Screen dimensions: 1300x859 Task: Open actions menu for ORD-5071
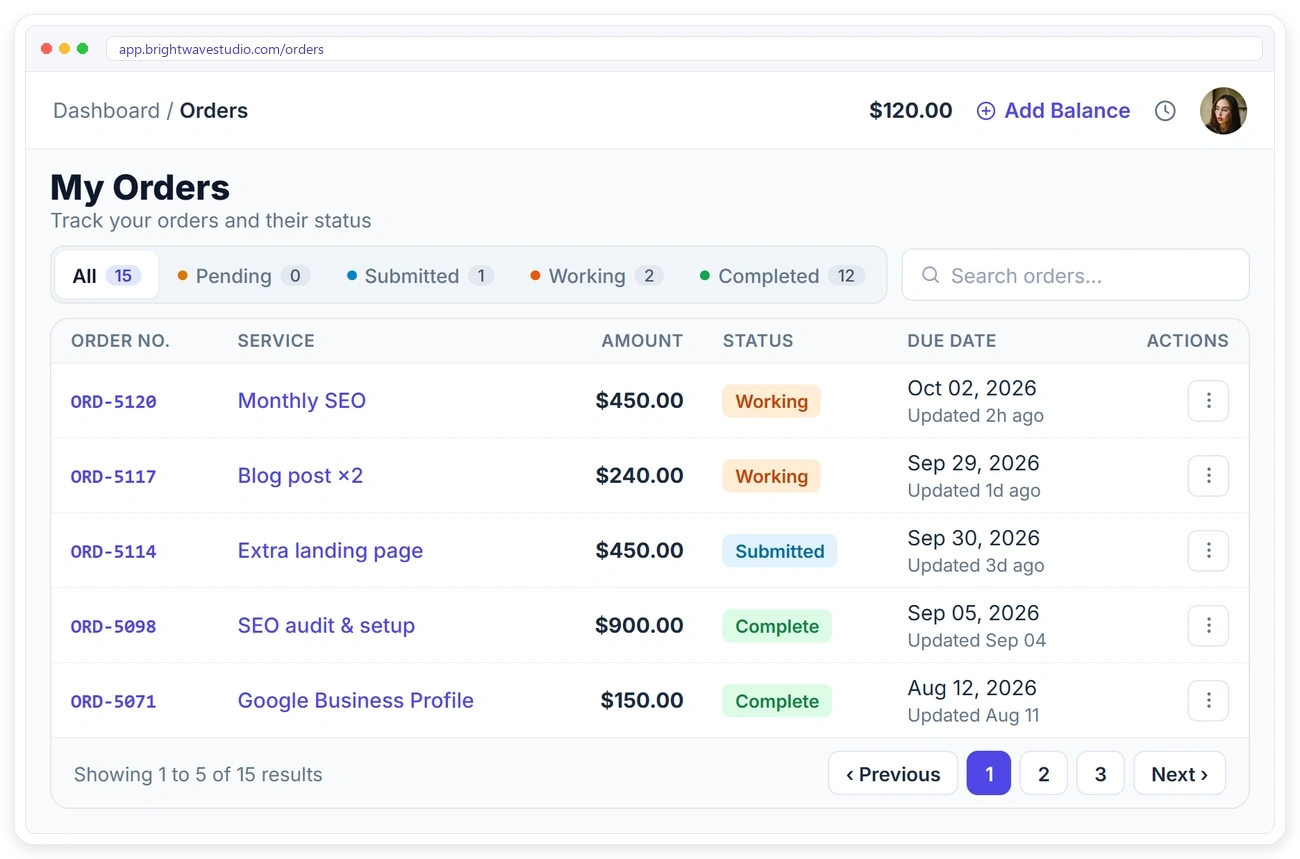[x=1208, y=701]
